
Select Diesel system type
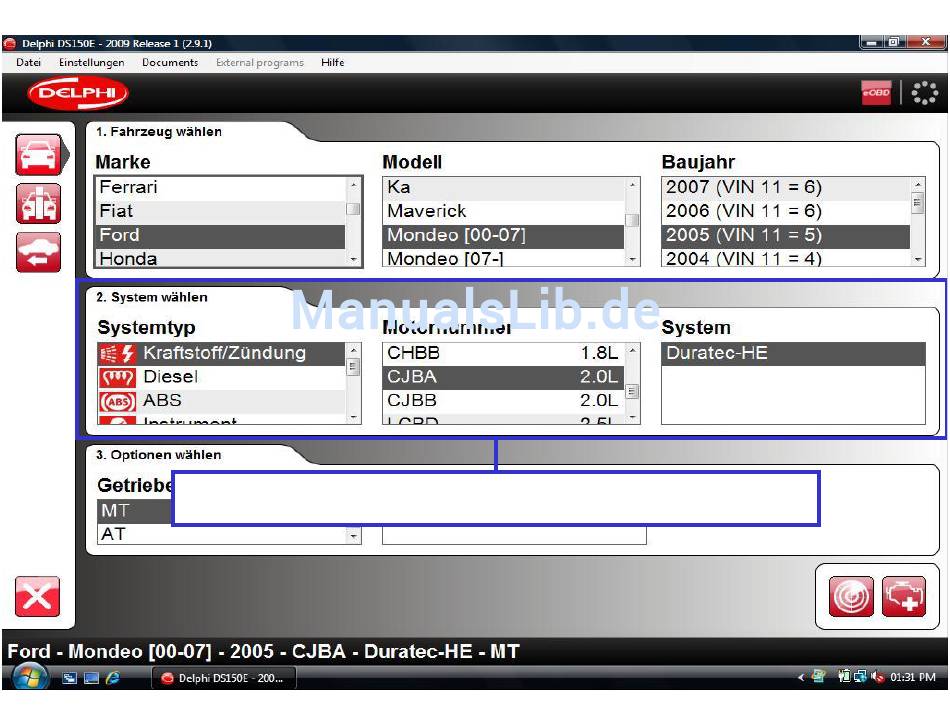click(170, 377)
